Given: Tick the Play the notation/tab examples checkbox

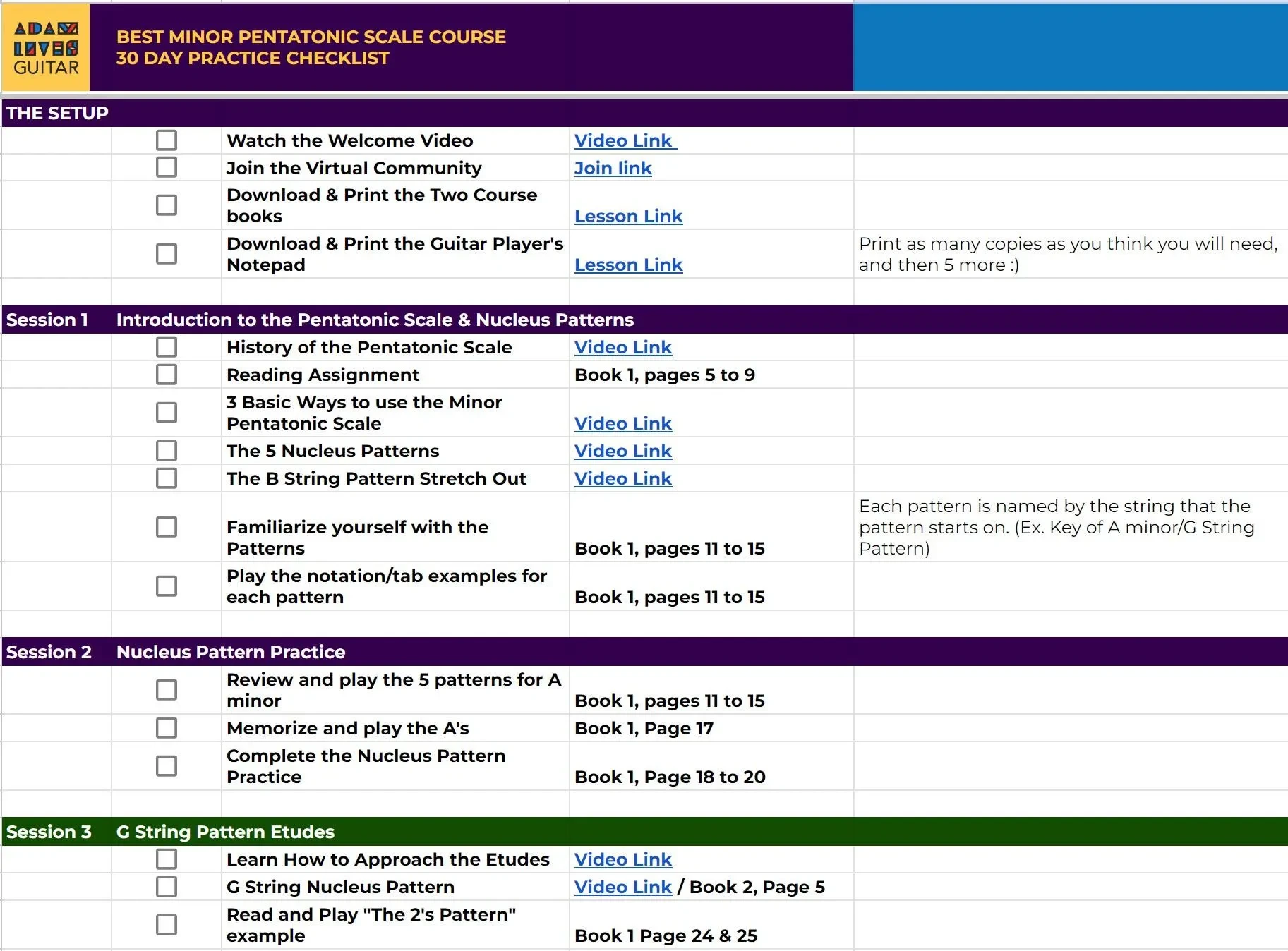Looking at the screenshot, I should coord(167,586).
